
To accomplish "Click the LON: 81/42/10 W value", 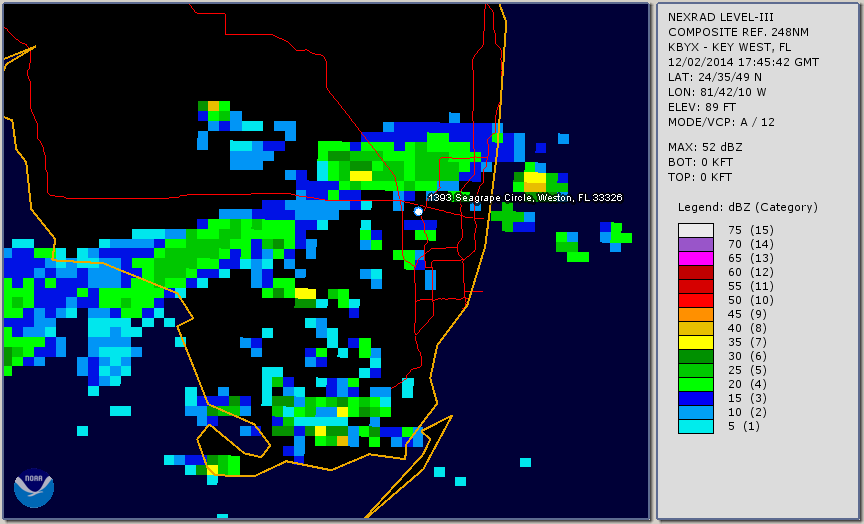I will click(717, 92).
